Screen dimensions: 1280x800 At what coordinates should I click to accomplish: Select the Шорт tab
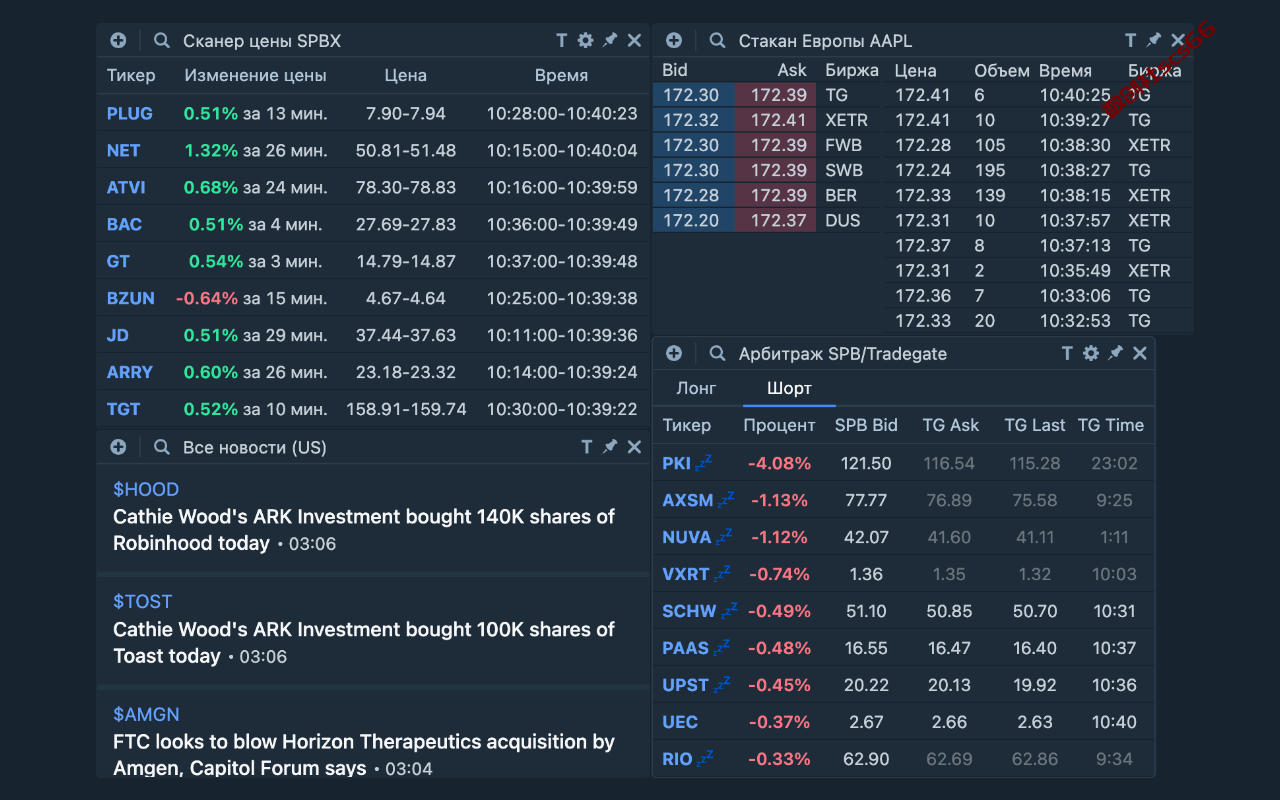coord(789,388)
